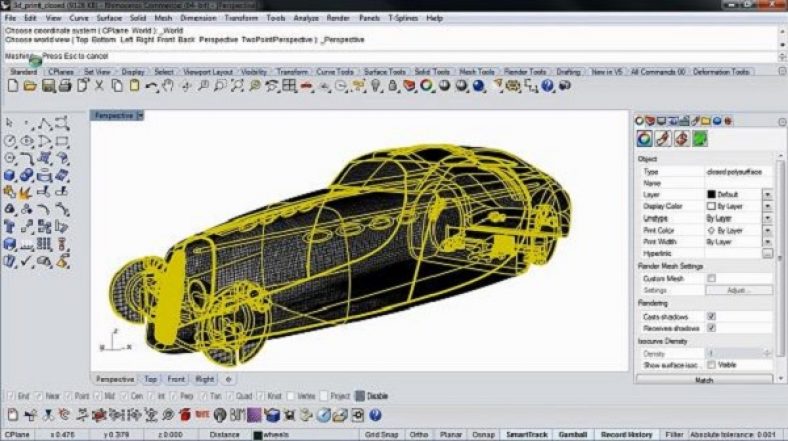Click the purple square icon in bottom toolbar
The image size is (788, 441).
tap(254, 415)
